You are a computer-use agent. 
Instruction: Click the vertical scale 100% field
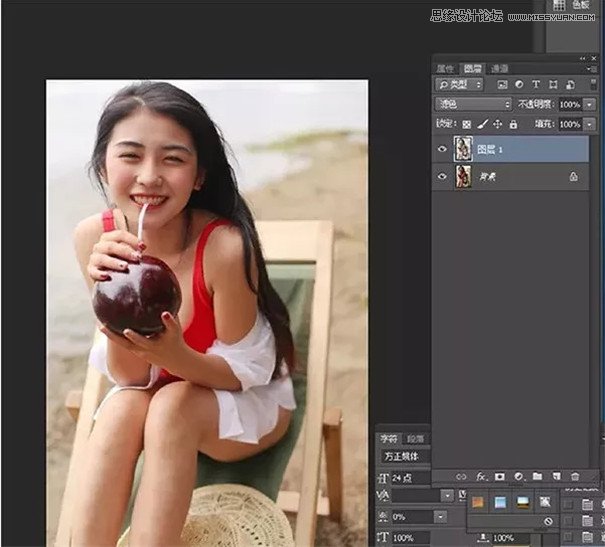pos(411,538)
